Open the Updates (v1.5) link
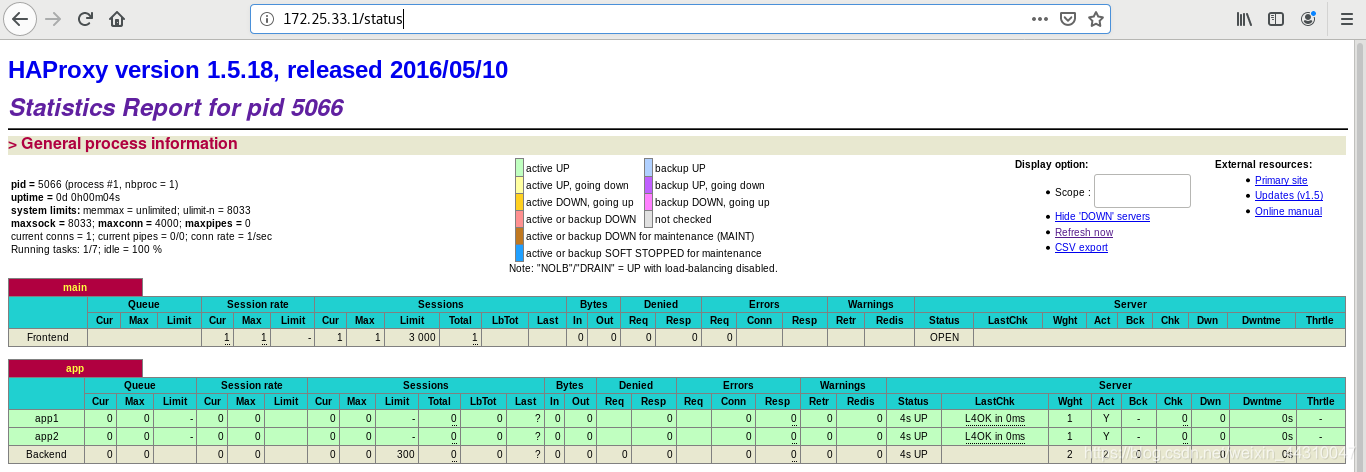This screenshot has width=1366, height=472. coord(1289,195)
